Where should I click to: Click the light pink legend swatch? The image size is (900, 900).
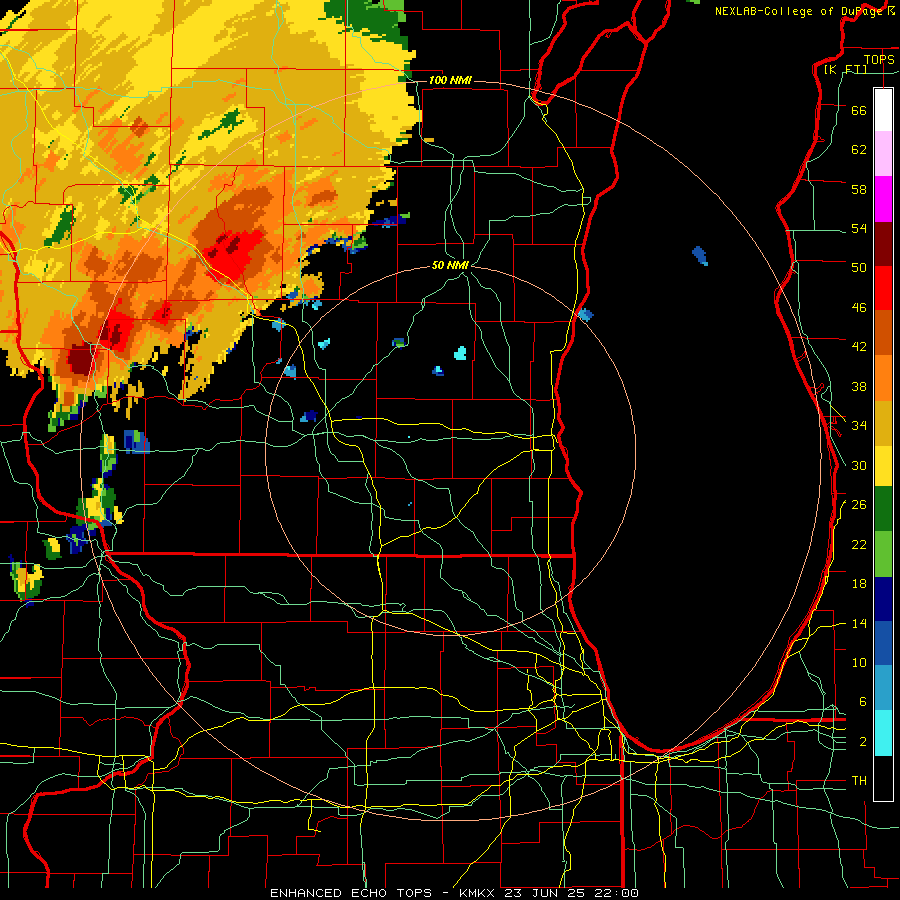coord(883,153)
